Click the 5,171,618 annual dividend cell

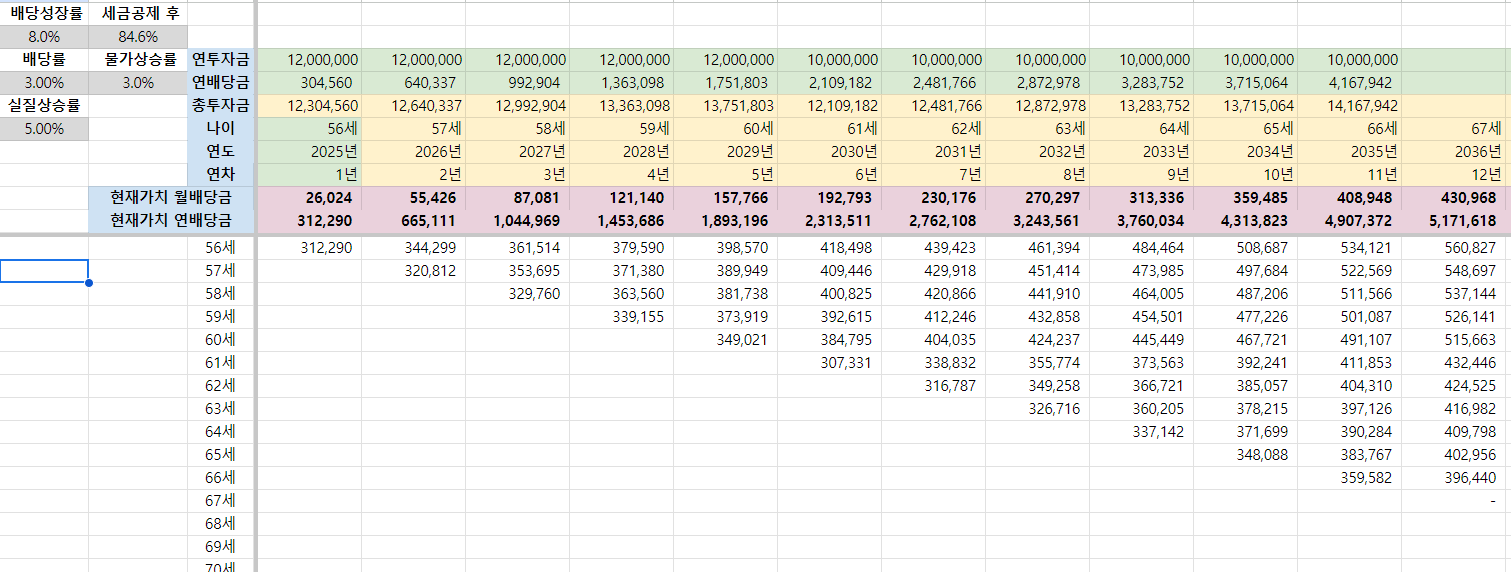pos(1454,220)
